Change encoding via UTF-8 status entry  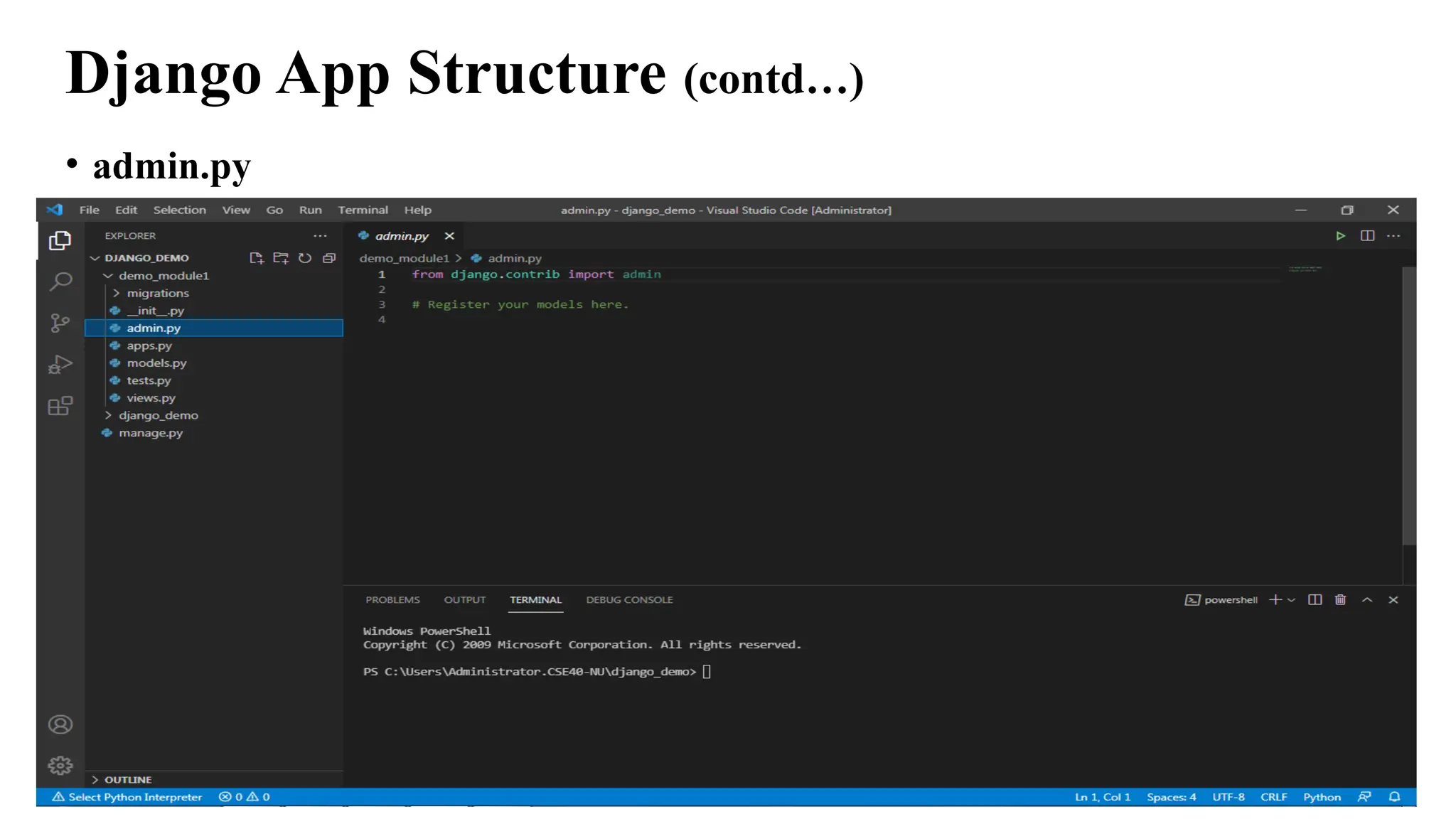pos(1228,797)
